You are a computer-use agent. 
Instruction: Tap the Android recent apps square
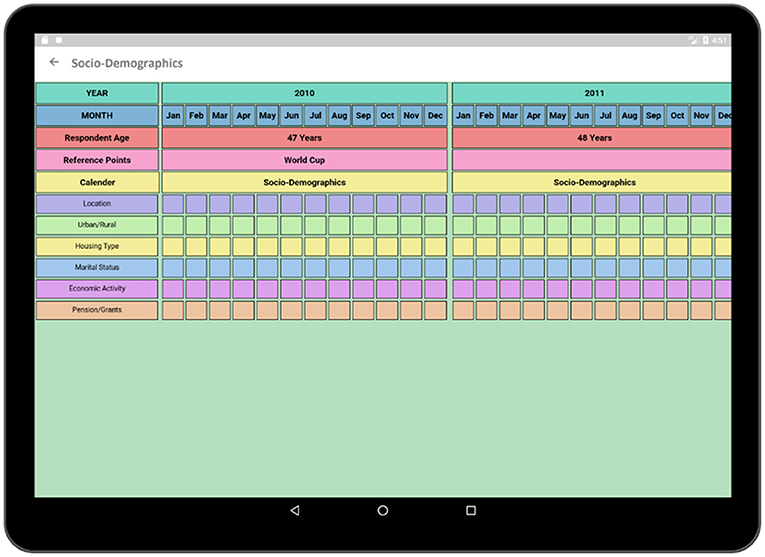tap(471, 510)
